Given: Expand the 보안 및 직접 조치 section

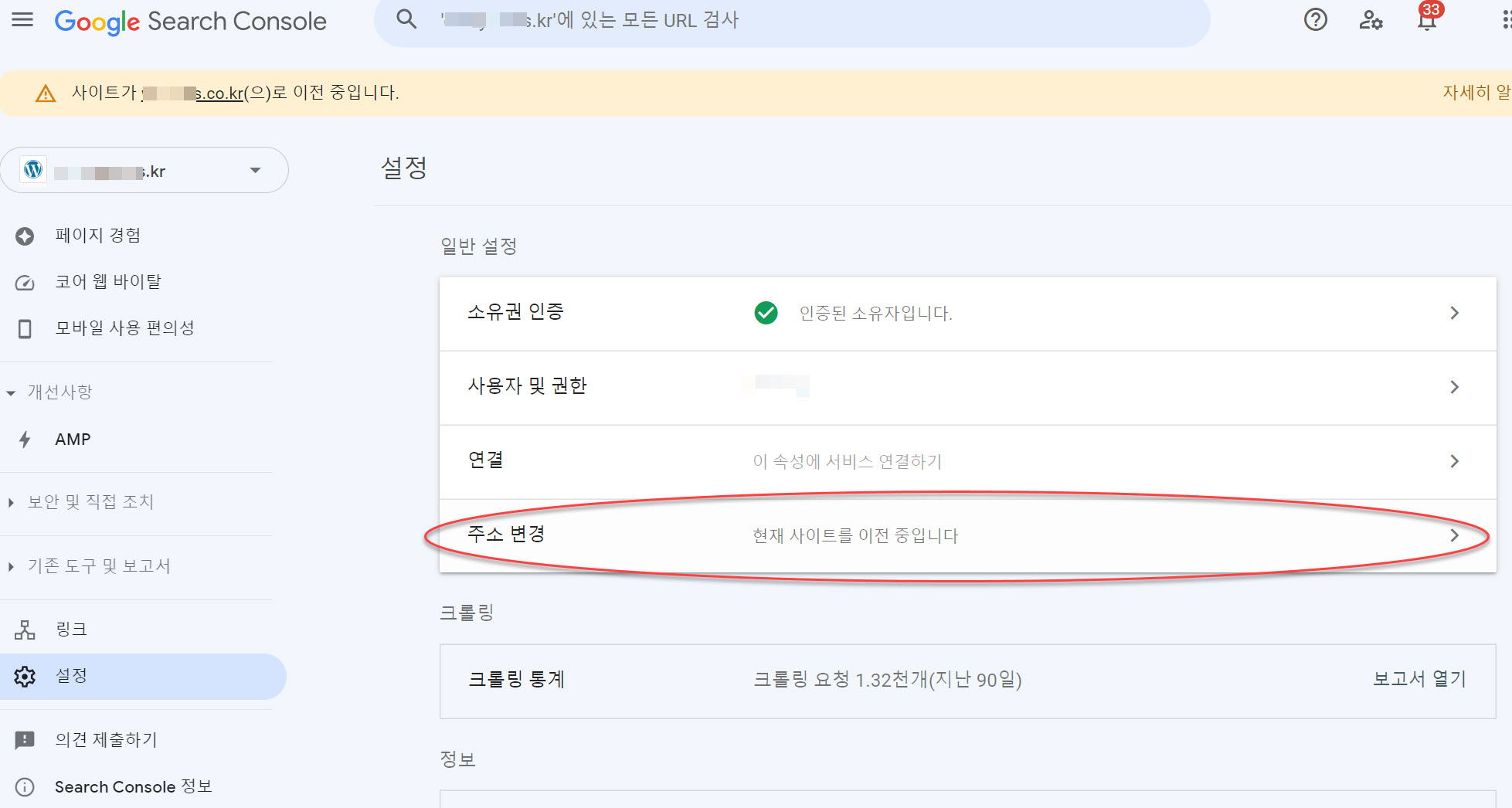Looking at the screenshot, I should [x=11, y=503].
